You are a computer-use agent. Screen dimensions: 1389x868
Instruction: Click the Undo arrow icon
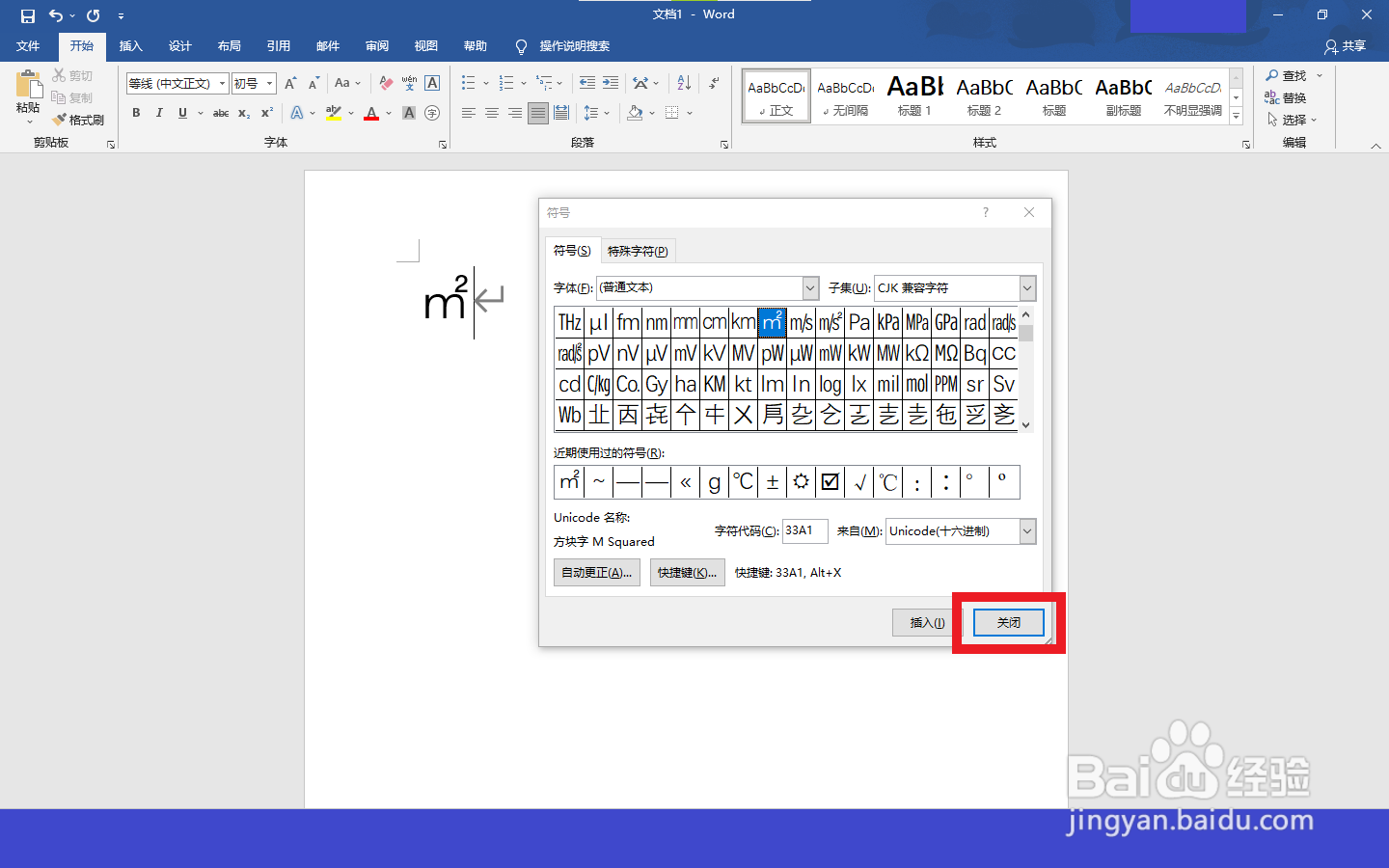tap(56, 15)
